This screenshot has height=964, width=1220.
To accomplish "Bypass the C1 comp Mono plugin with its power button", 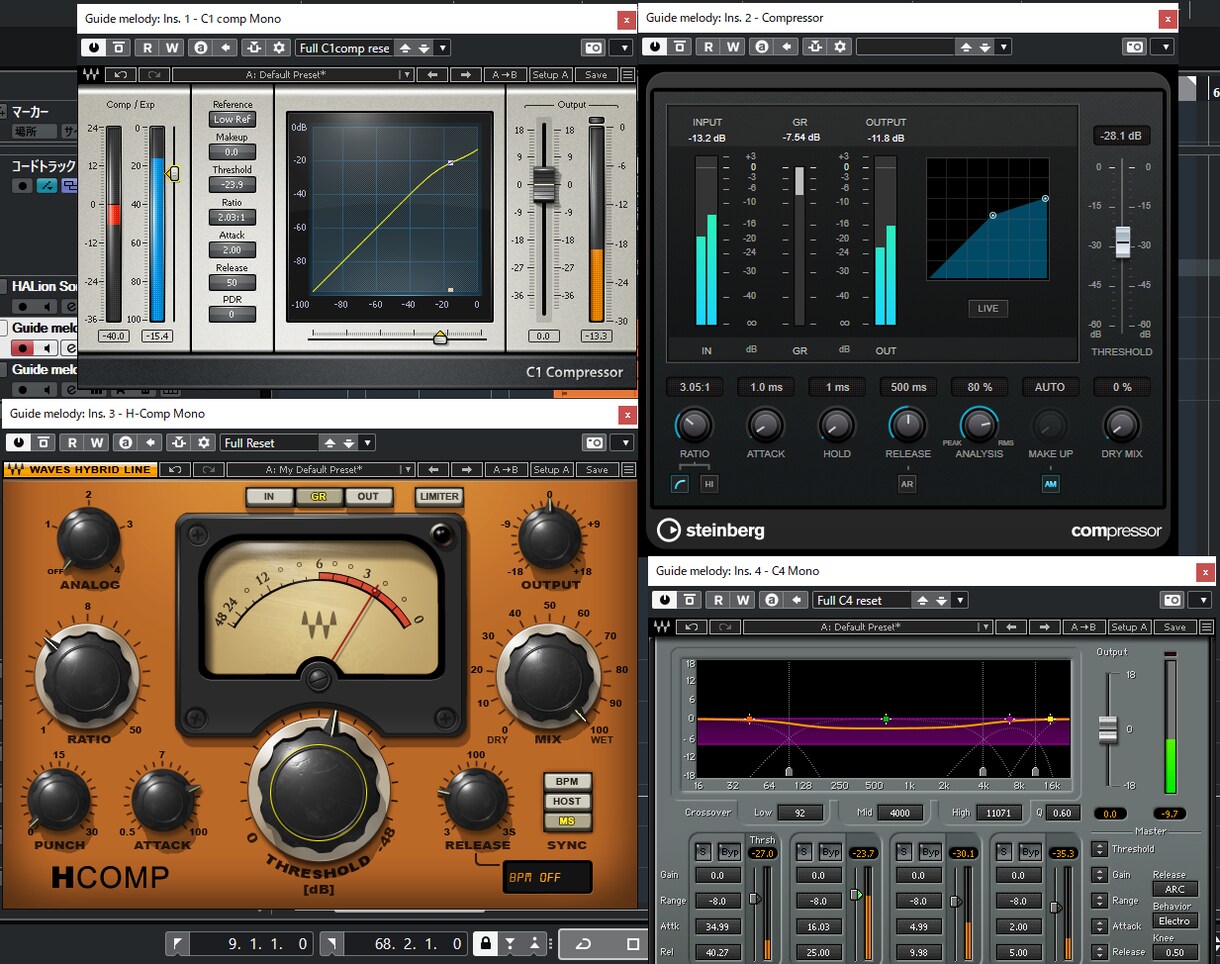I will point(94,47).
